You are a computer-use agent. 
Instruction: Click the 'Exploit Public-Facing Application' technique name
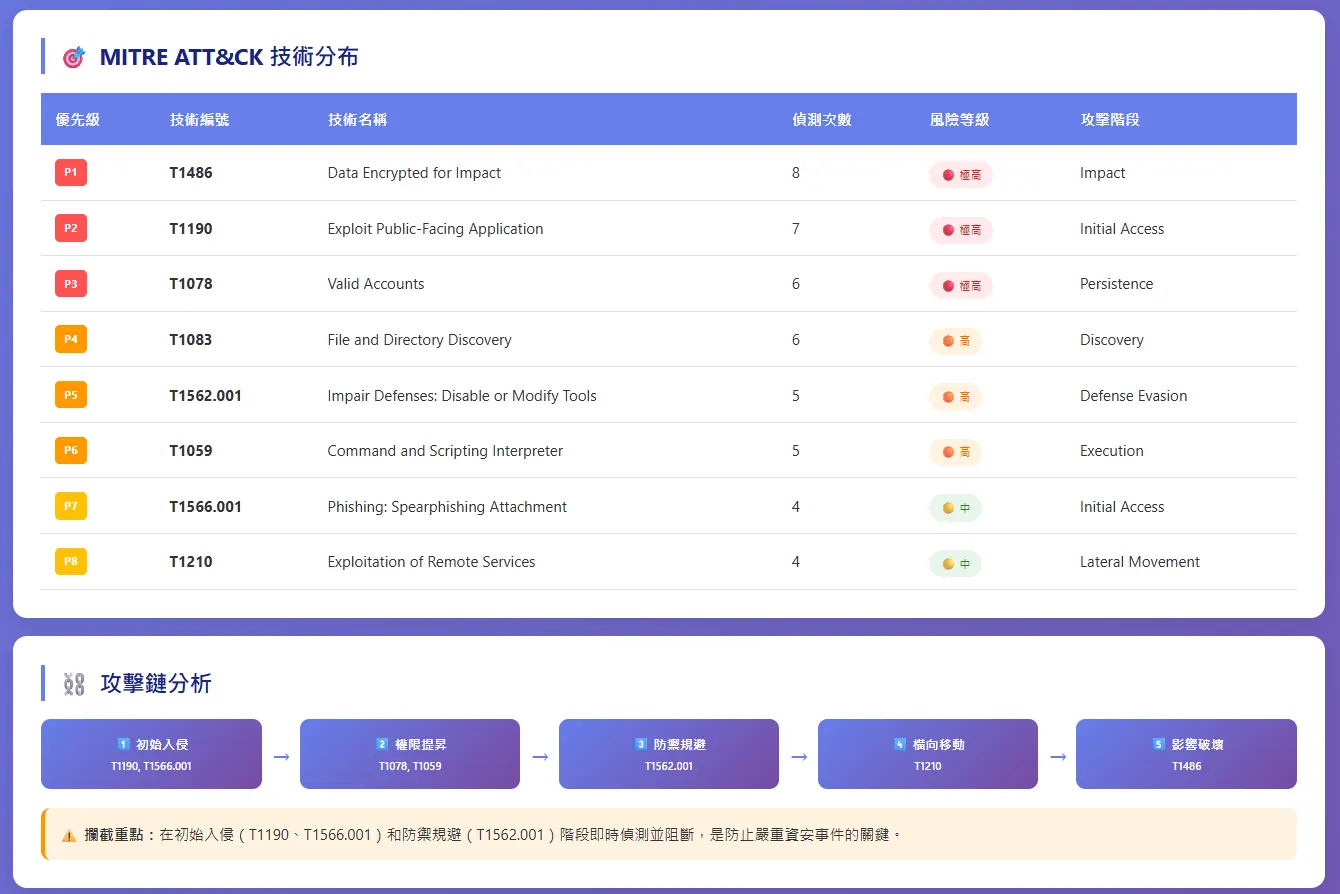coord(435,229)
